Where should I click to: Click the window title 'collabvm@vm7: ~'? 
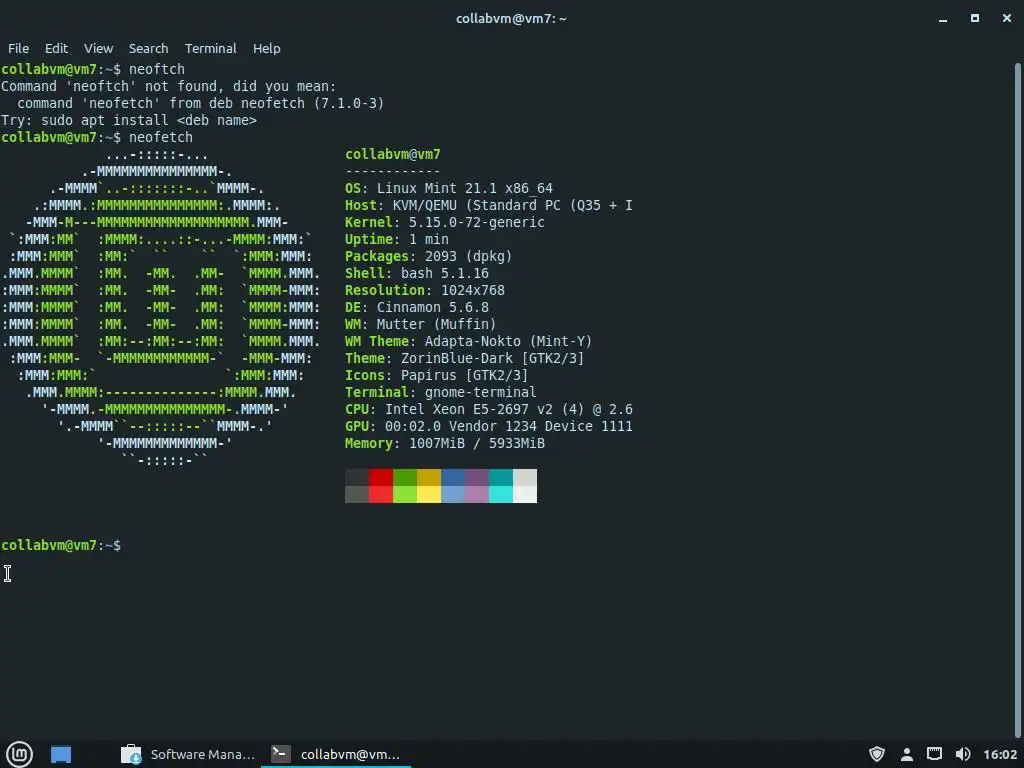[x=511, y=19]
